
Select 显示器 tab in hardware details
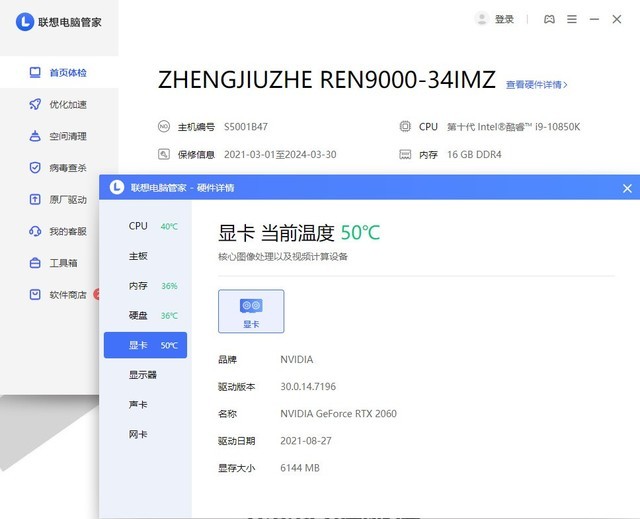point(145,375)
